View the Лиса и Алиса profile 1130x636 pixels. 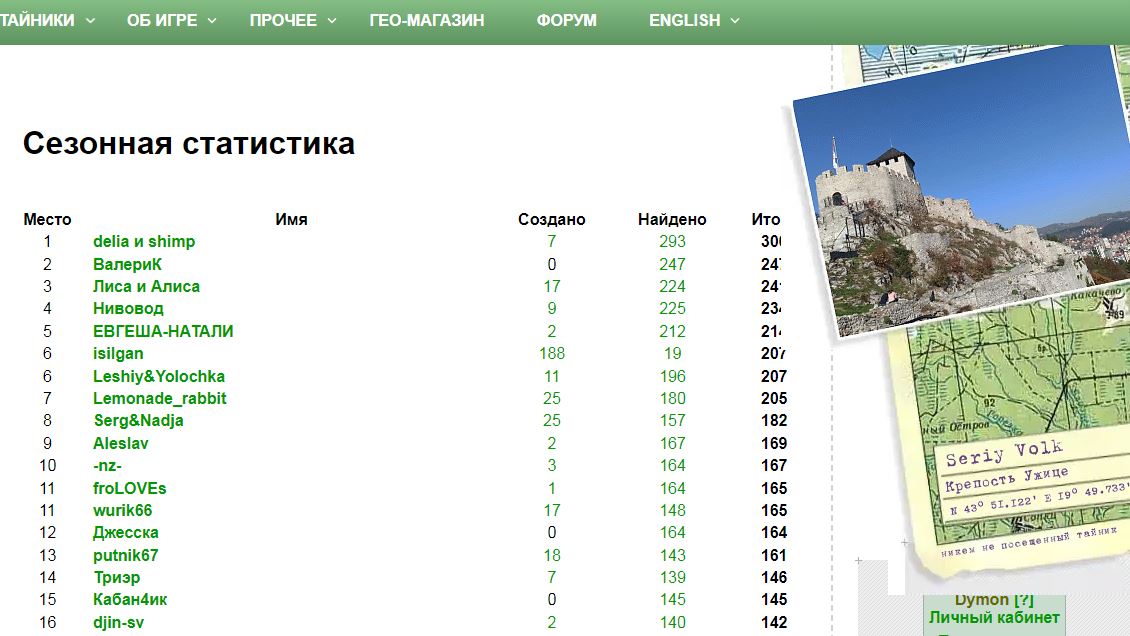pyautogui.click(x=146, y=286)
